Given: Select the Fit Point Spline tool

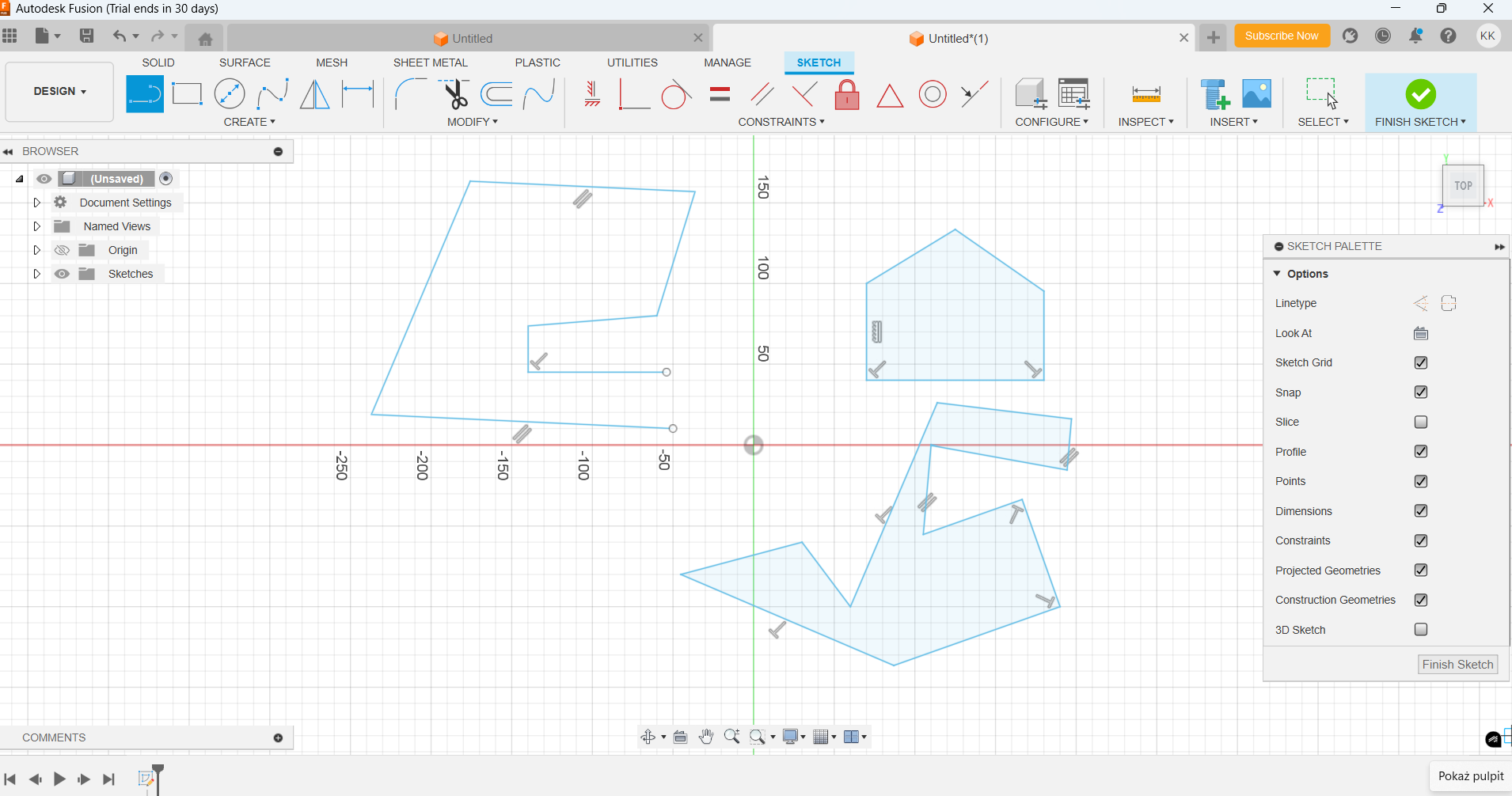Looking at the screenshot, I should pyautogui.click(x=272, y=94).
